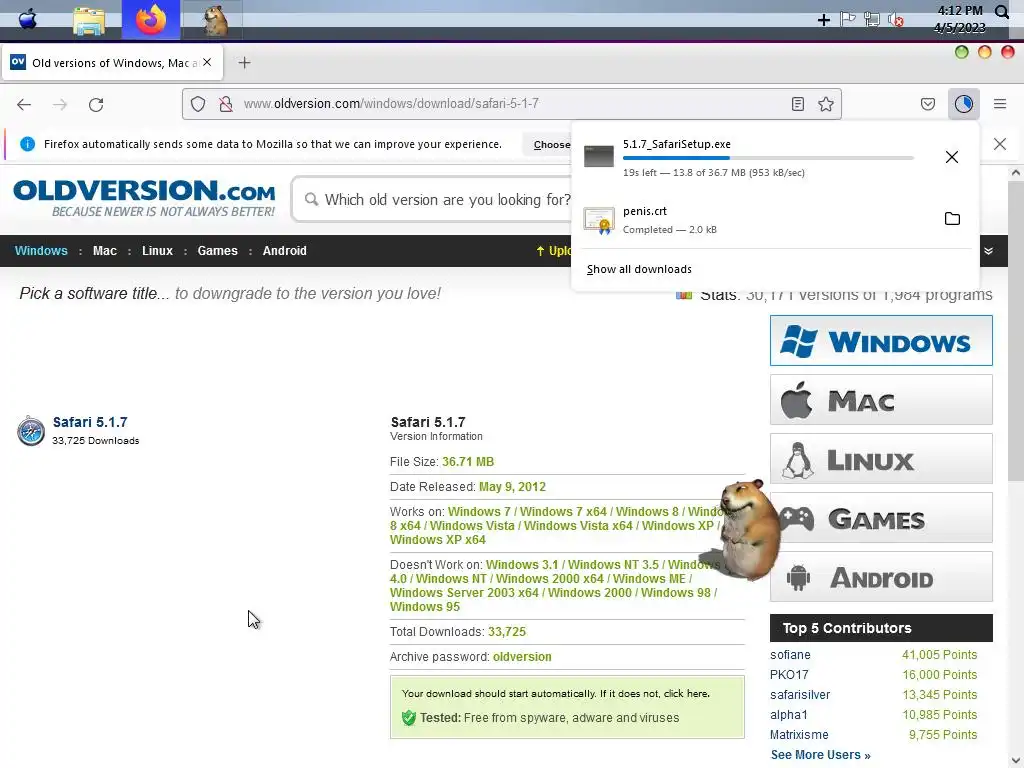Close the Old versions of Windows tab
The image size is (1024, 768).
(207, 63)
